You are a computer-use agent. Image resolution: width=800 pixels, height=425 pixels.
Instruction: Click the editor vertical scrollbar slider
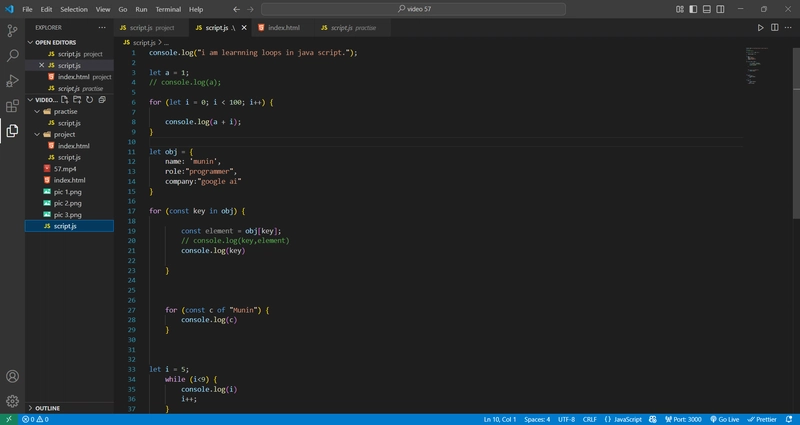796,133
